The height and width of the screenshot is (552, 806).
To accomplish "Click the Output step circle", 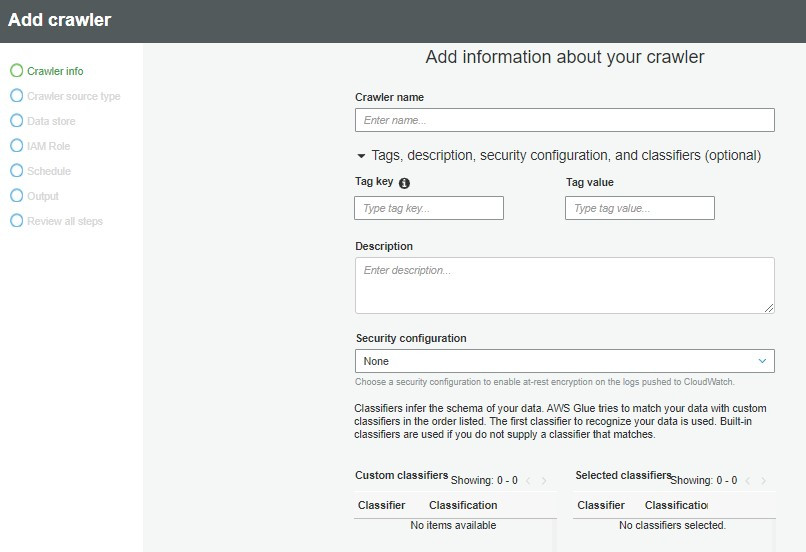I will [16, 196].
